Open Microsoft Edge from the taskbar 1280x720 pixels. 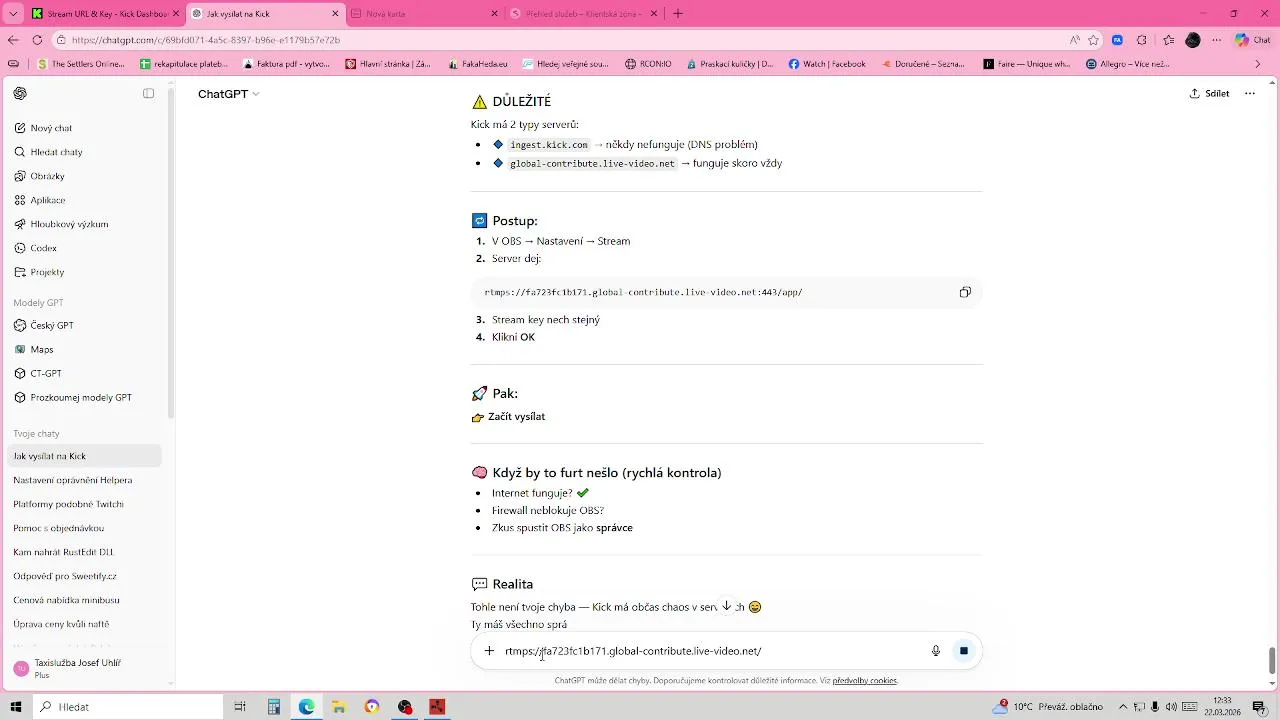point(306,707)
